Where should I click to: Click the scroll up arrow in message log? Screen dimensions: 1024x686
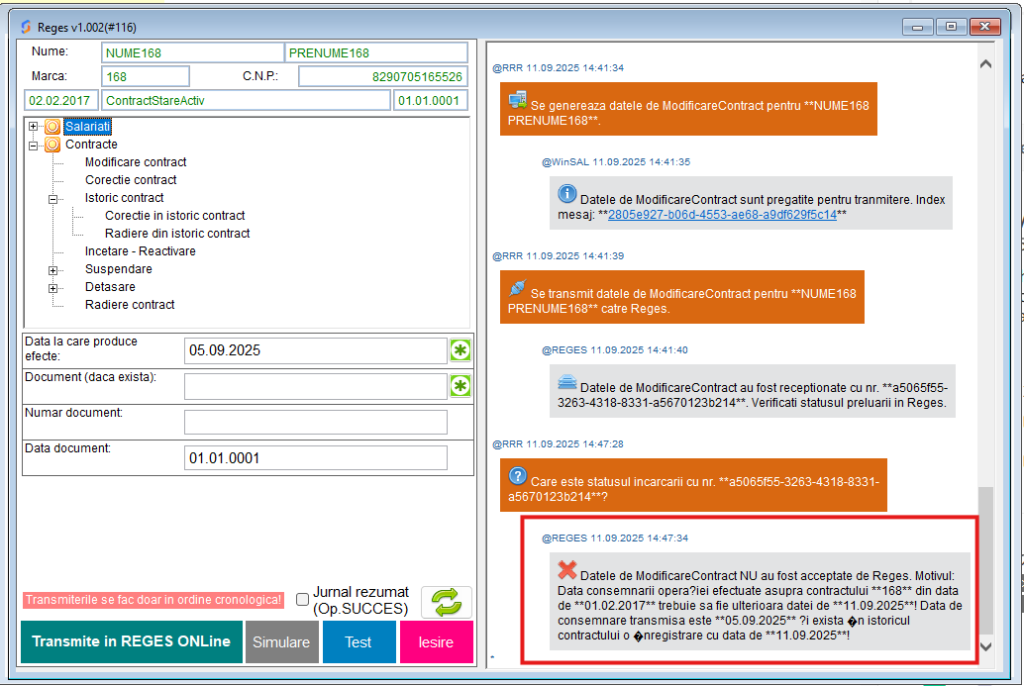(x=986, y=64)
